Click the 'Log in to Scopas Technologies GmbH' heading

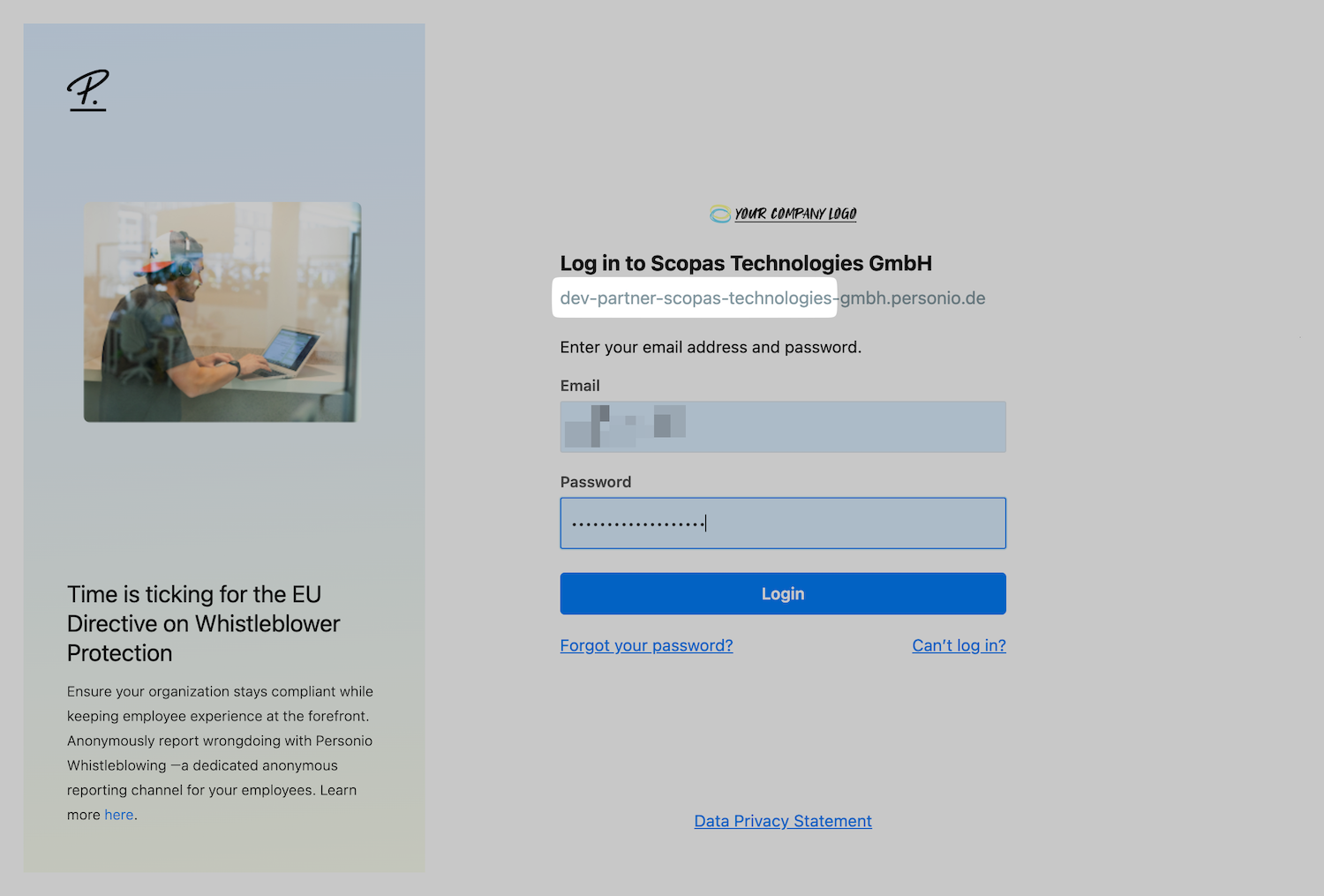[x=746, y=263]
